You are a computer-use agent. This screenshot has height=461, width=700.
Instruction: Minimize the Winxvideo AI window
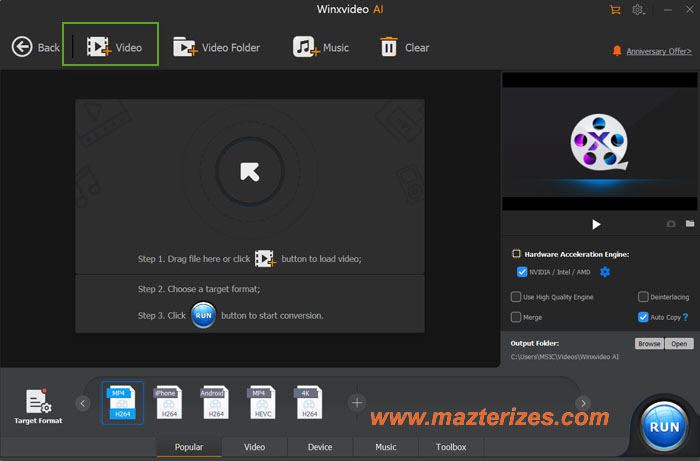[x=668, y=9]
